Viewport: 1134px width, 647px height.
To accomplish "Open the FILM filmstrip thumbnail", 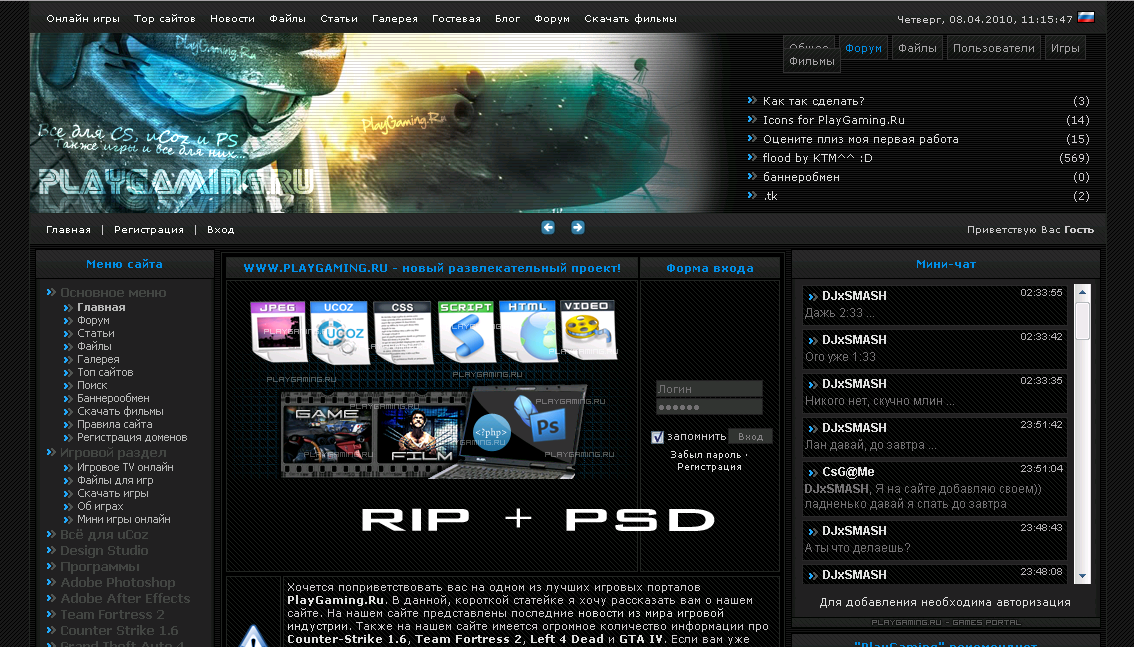I will [x=422, y=434].
